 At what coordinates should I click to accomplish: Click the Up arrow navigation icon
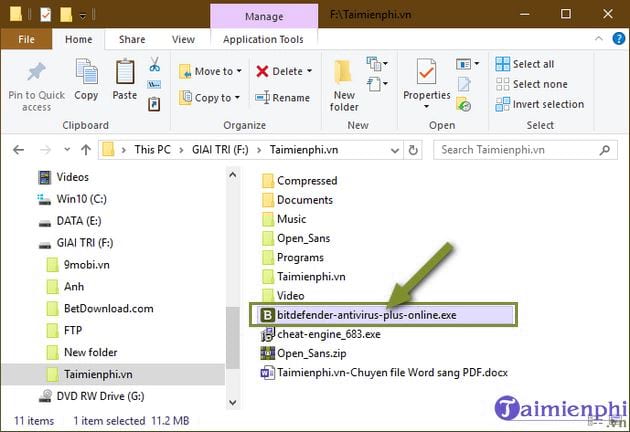coord(80,150)
